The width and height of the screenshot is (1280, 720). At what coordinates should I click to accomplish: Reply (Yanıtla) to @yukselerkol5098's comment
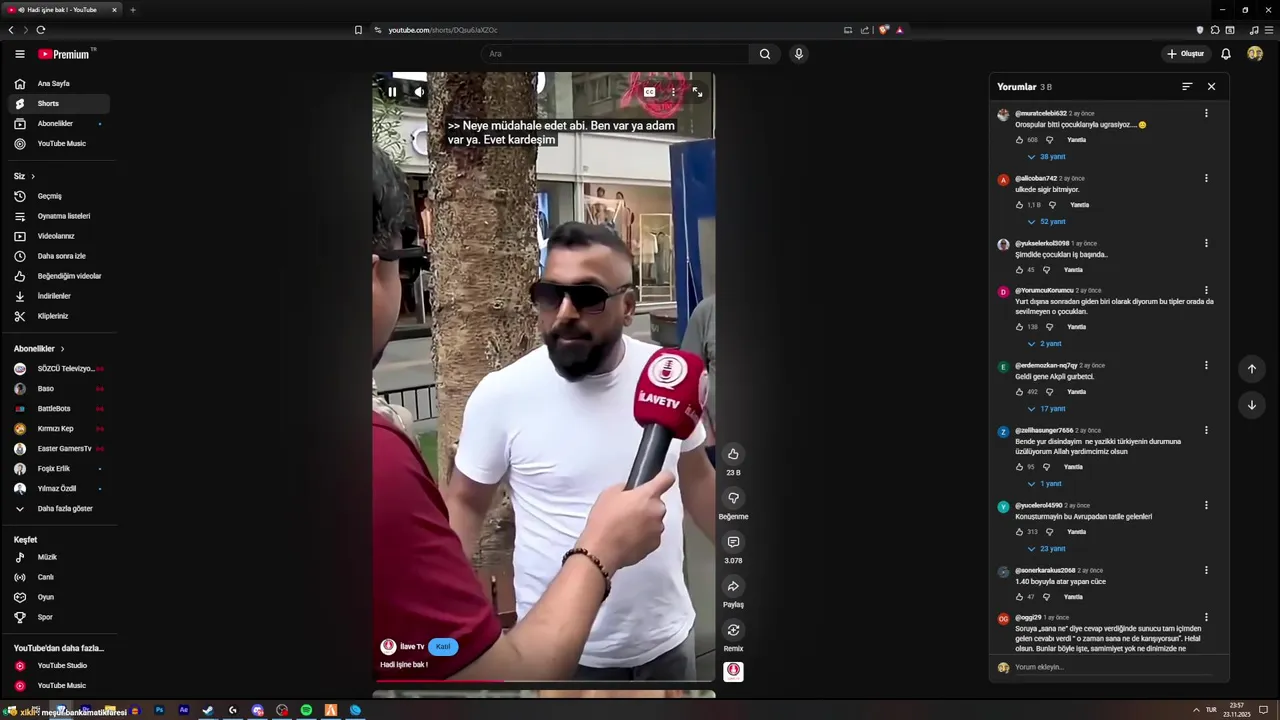(1073, 270)
